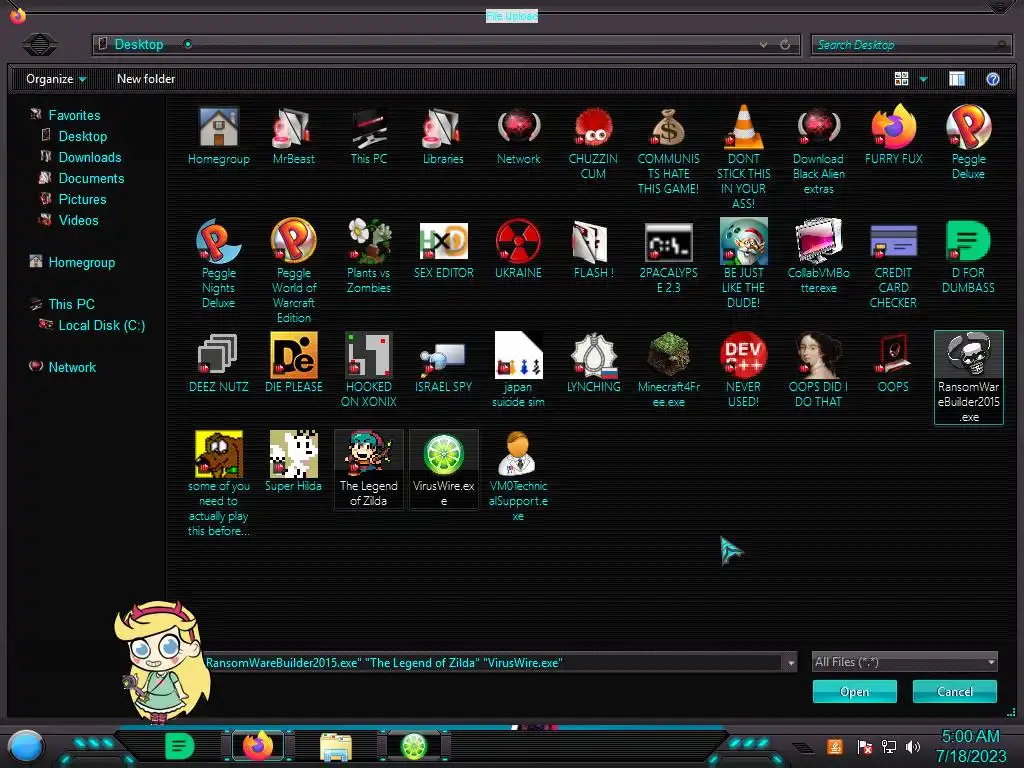Go to Videos in the sidebar
The image size is (1024, 768).
click(78, 220)
